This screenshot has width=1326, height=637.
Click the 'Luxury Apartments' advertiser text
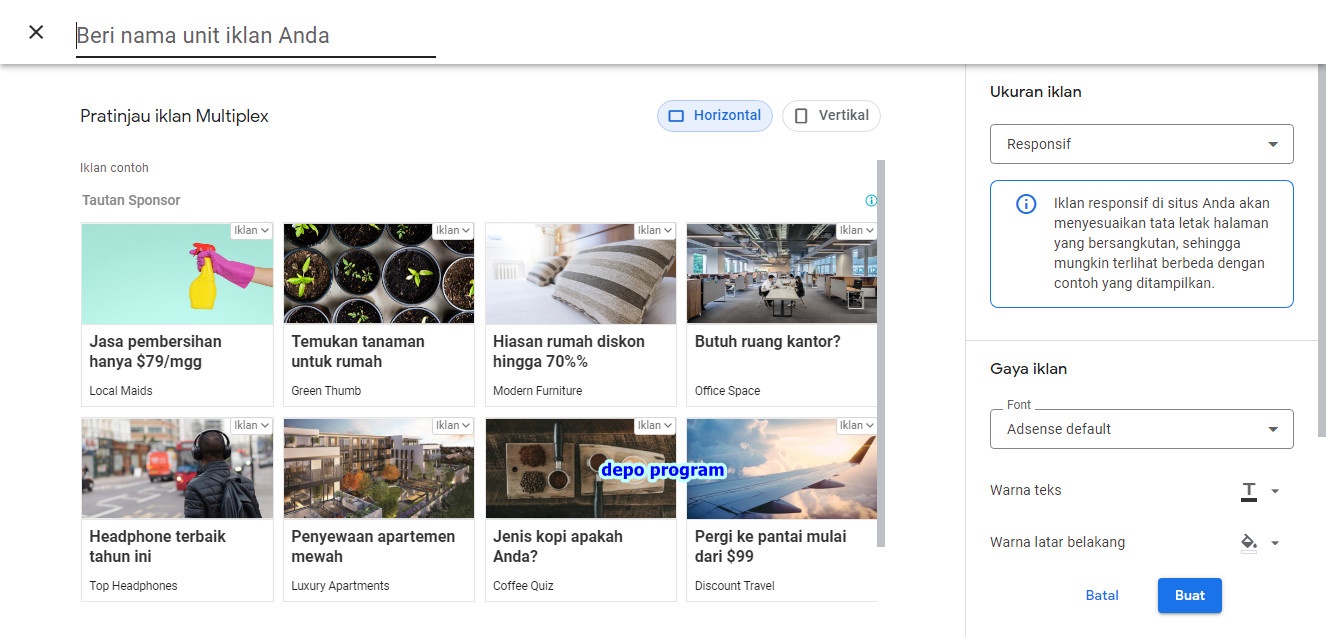(340, 586)
